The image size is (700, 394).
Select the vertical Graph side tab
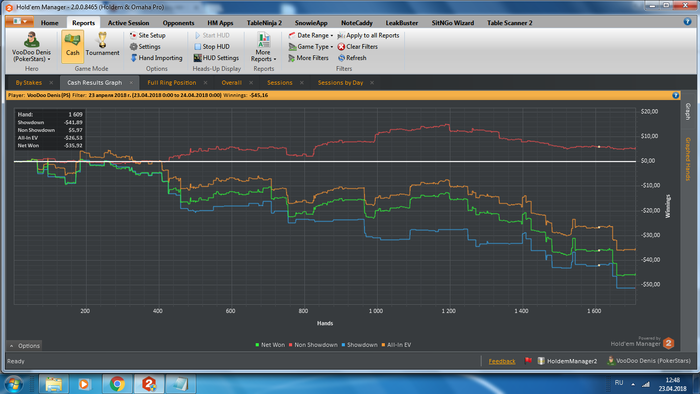pos(688,111)
